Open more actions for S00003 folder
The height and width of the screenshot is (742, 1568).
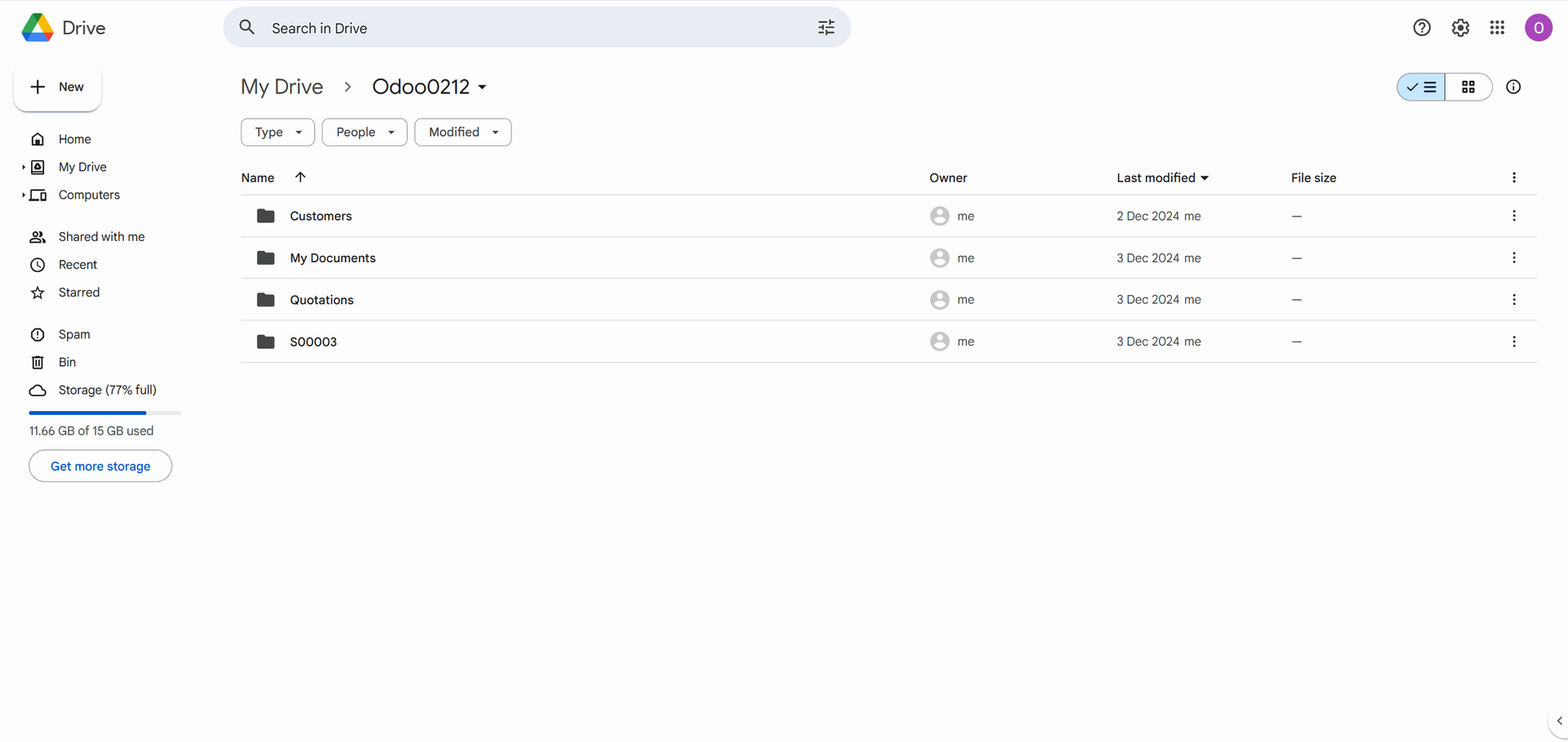[x=1514, y=342]
